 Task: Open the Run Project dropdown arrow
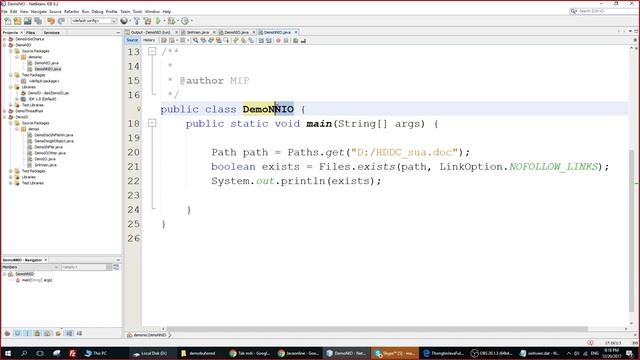click(x=164, y=21)
